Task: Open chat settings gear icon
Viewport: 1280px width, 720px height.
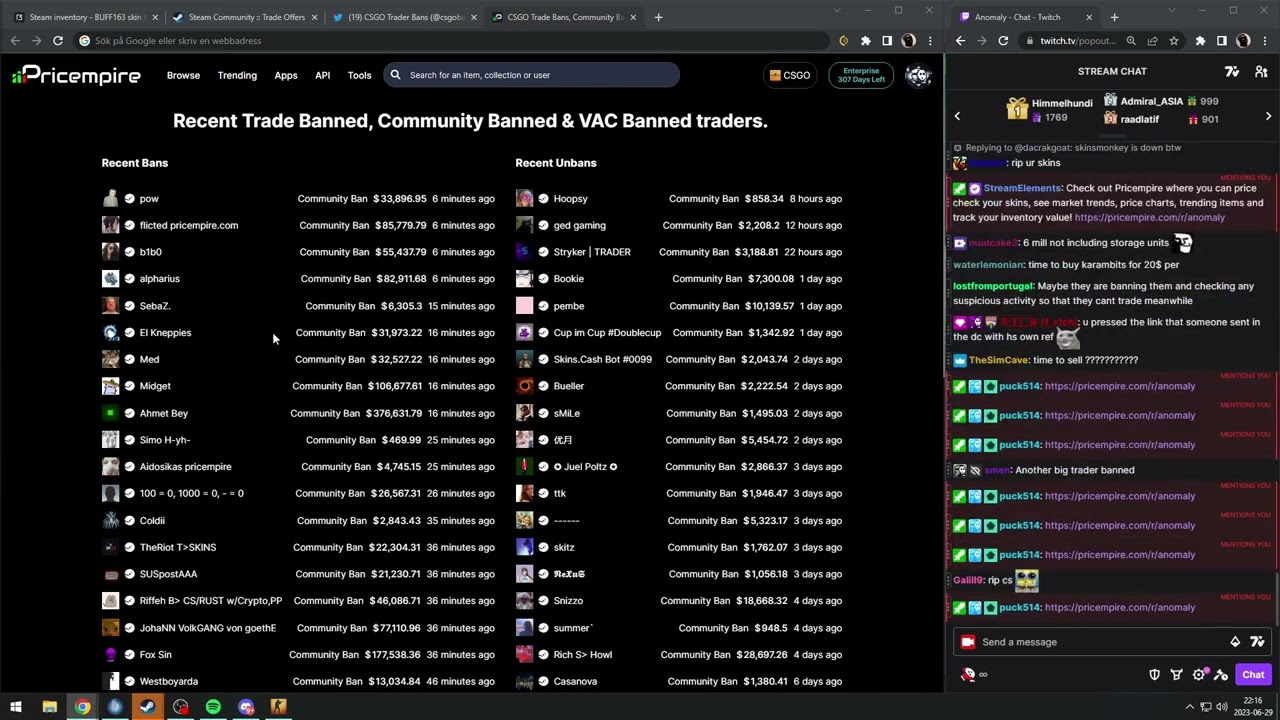Action: tap(1199, 675)
